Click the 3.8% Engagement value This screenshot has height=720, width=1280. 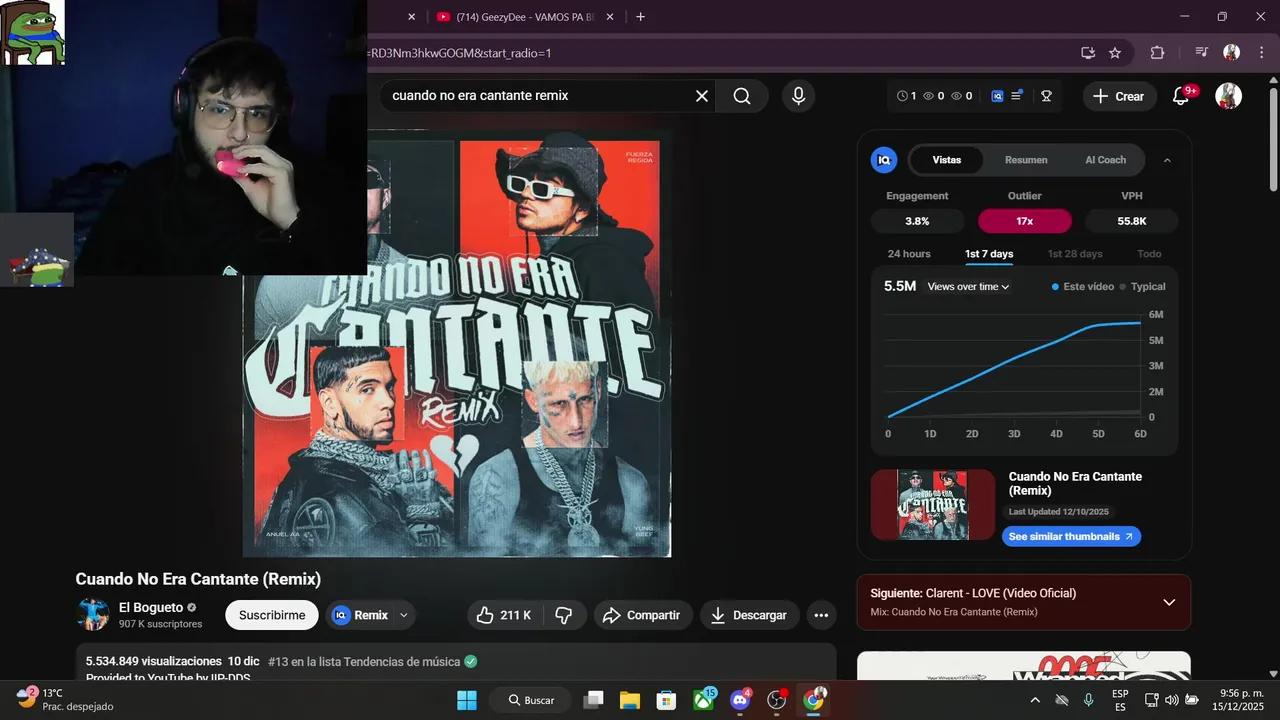tap(917, 221)
